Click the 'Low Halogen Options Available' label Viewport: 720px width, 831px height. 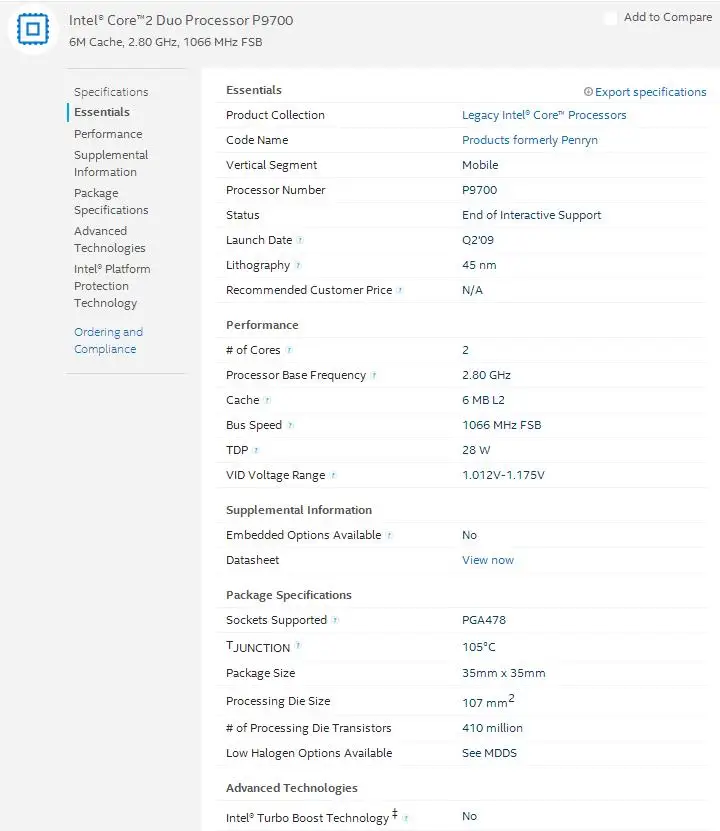pyautogui.click(x=309, y=753)
